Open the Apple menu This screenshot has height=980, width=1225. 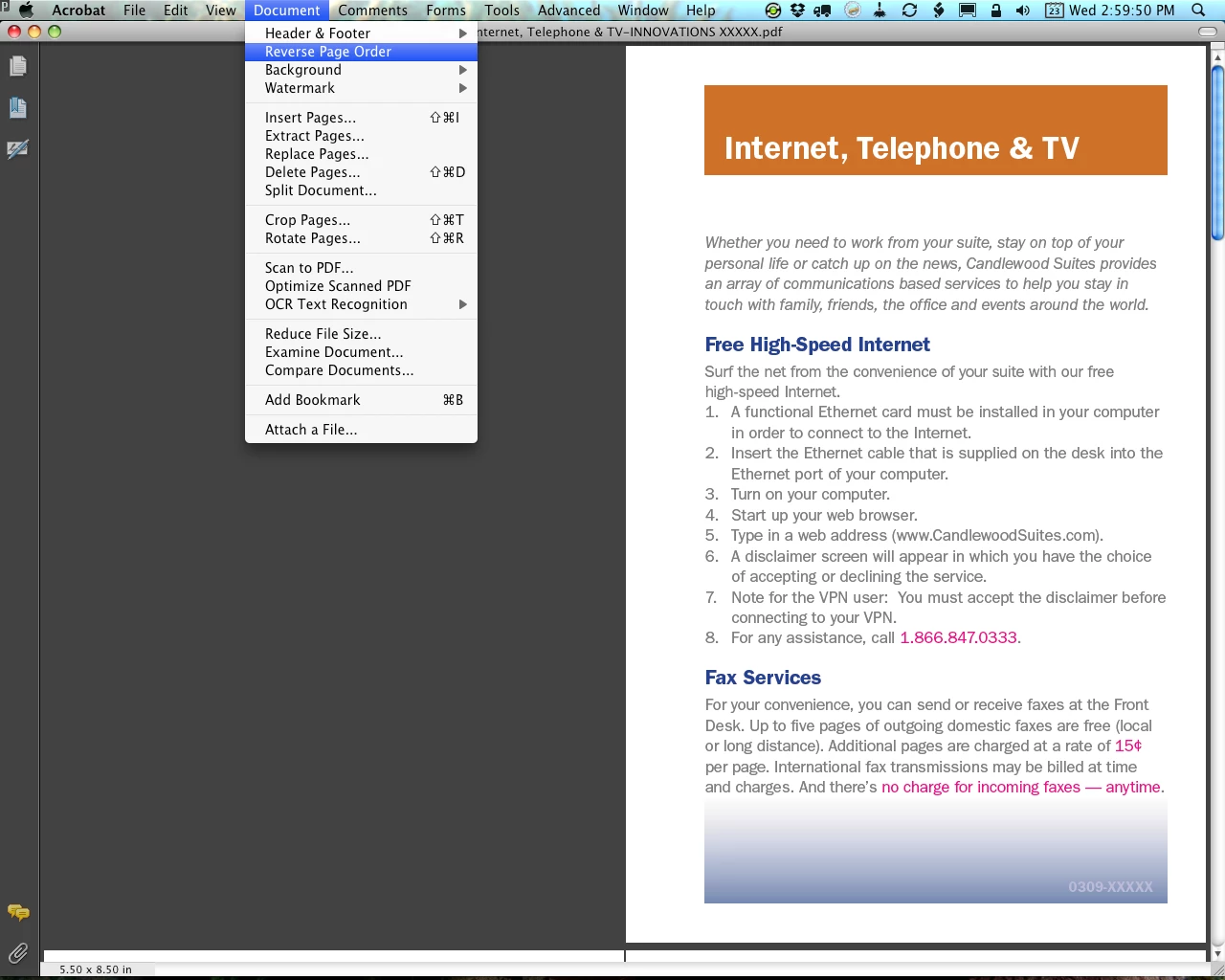coord(26,10)
